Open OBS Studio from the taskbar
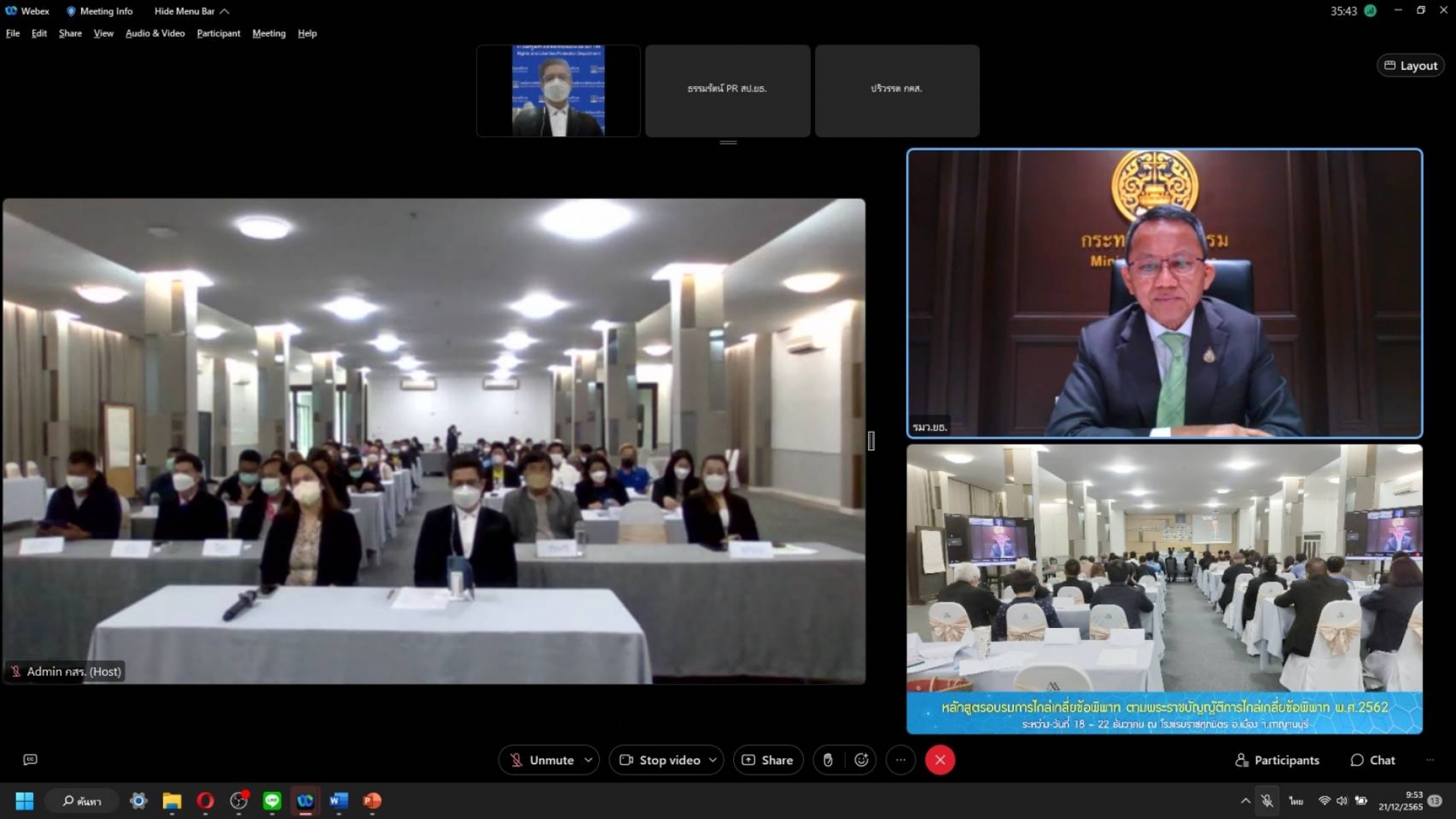Viewport: 1456px width, 819px height. click(x=239, y=801)
